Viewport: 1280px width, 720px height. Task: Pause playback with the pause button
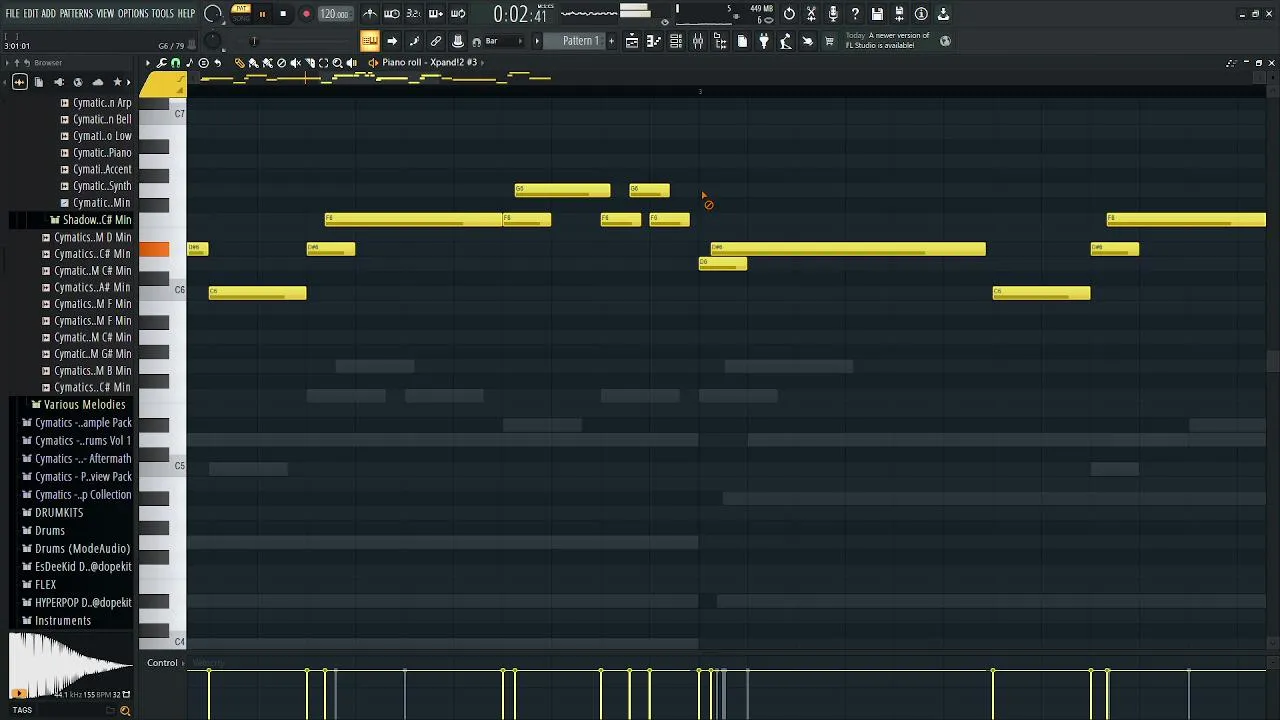click(x=262, y=14)
